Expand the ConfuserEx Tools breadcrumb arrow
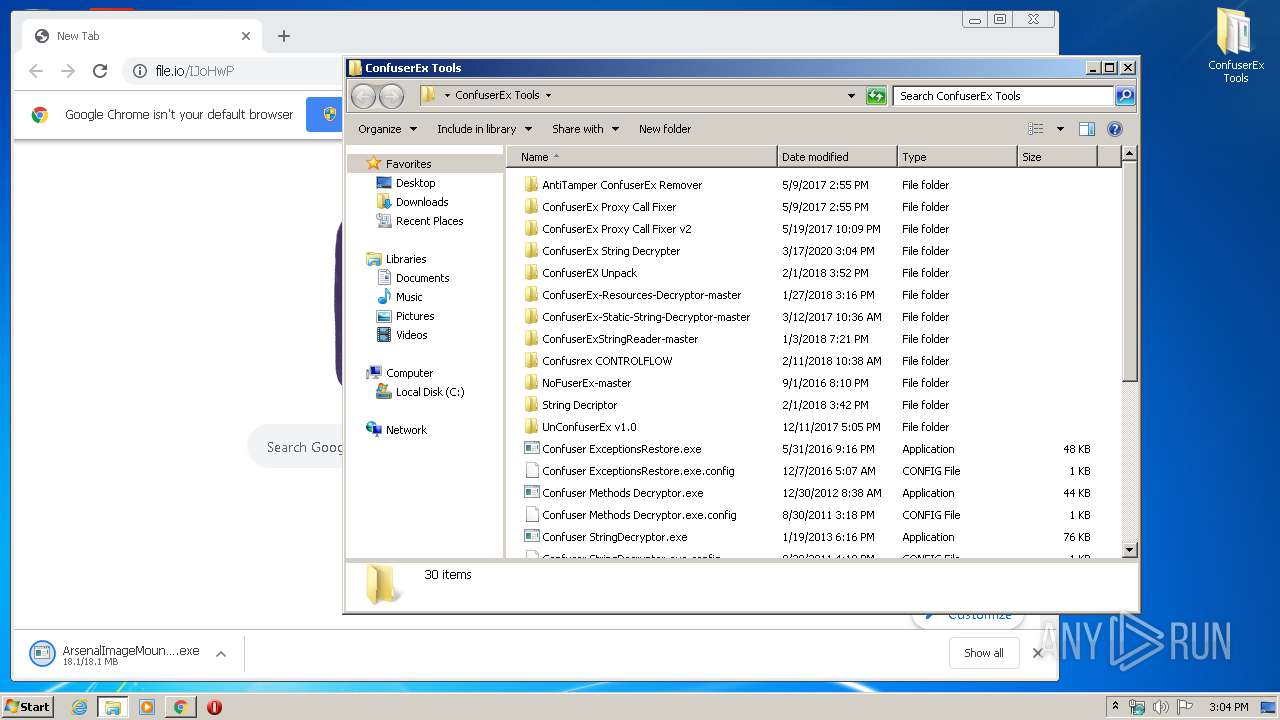1280x720 pixels. click(548, 96)
